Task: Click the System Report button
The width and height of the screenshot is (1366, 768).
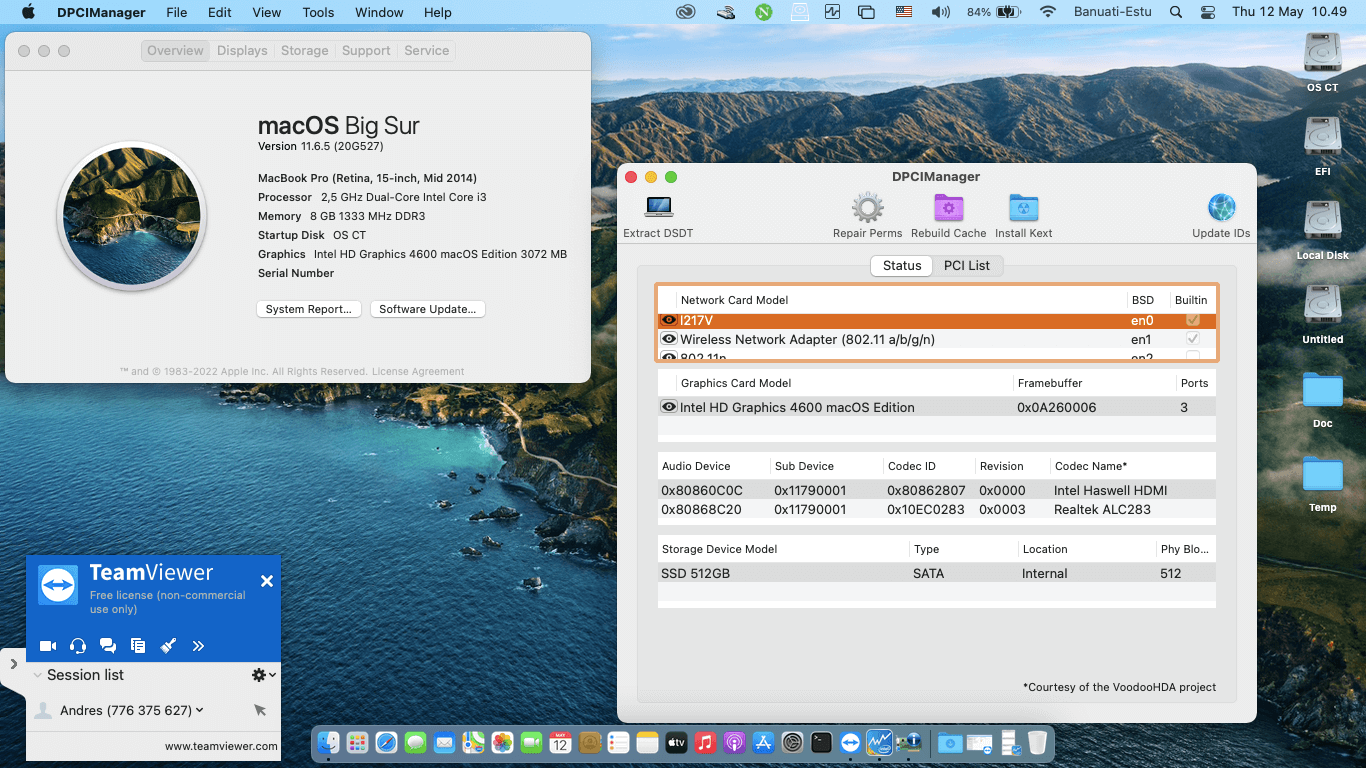Action: (x=309, y=308)
